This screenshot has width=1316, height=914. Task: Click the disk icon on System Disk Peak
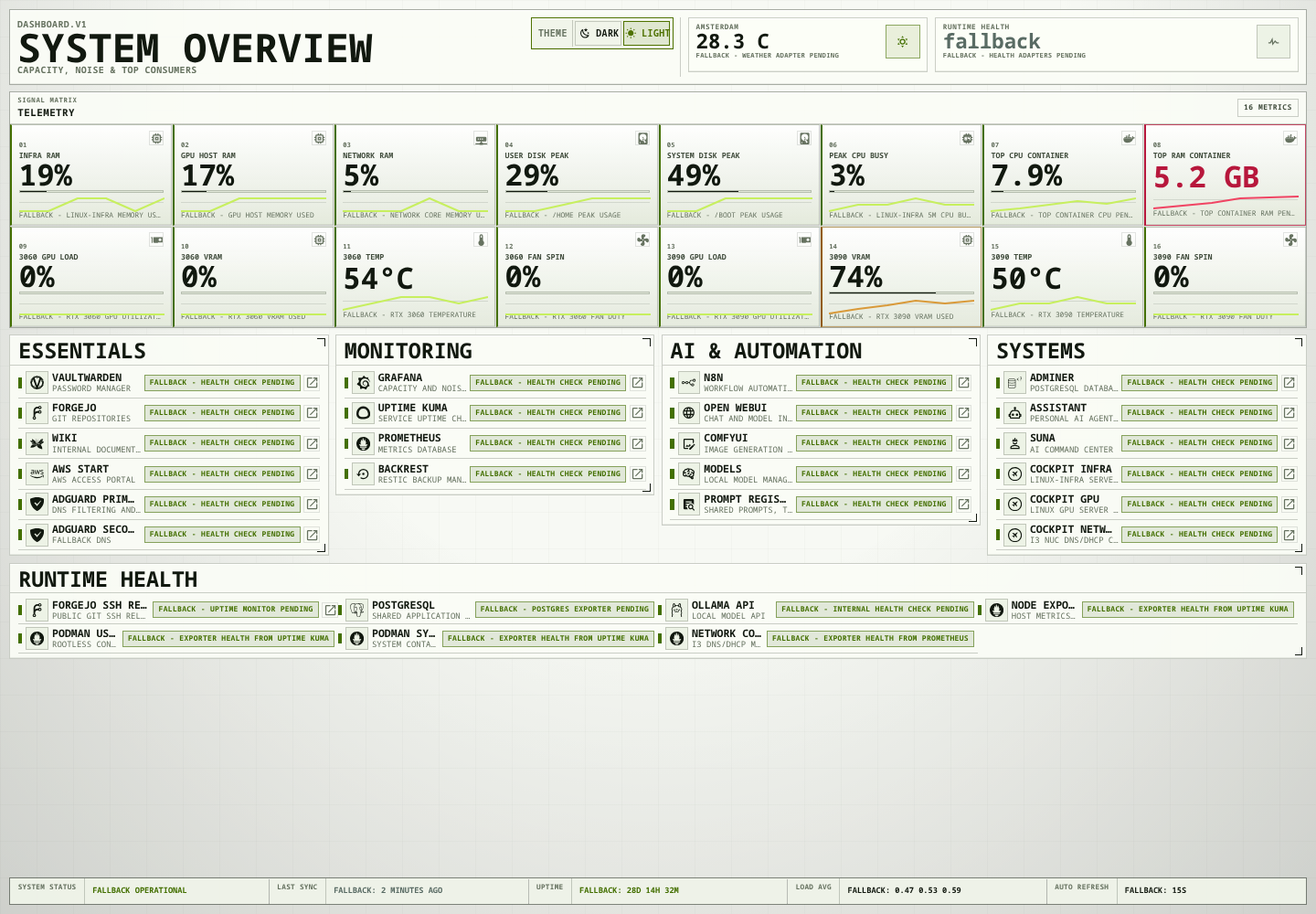tap(804, 139)
